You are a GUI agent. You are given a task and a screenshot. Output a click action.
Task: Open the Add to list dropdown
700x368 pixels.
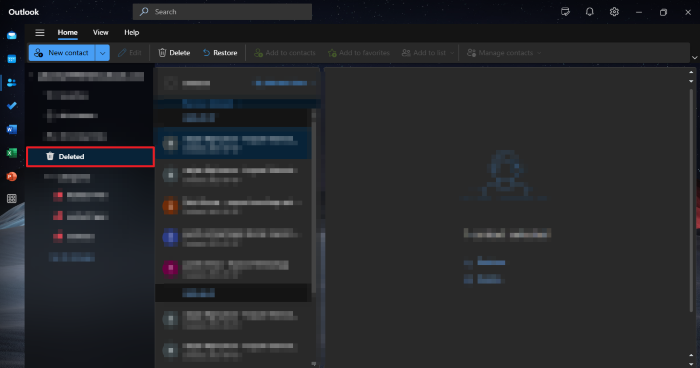(427, 53)
